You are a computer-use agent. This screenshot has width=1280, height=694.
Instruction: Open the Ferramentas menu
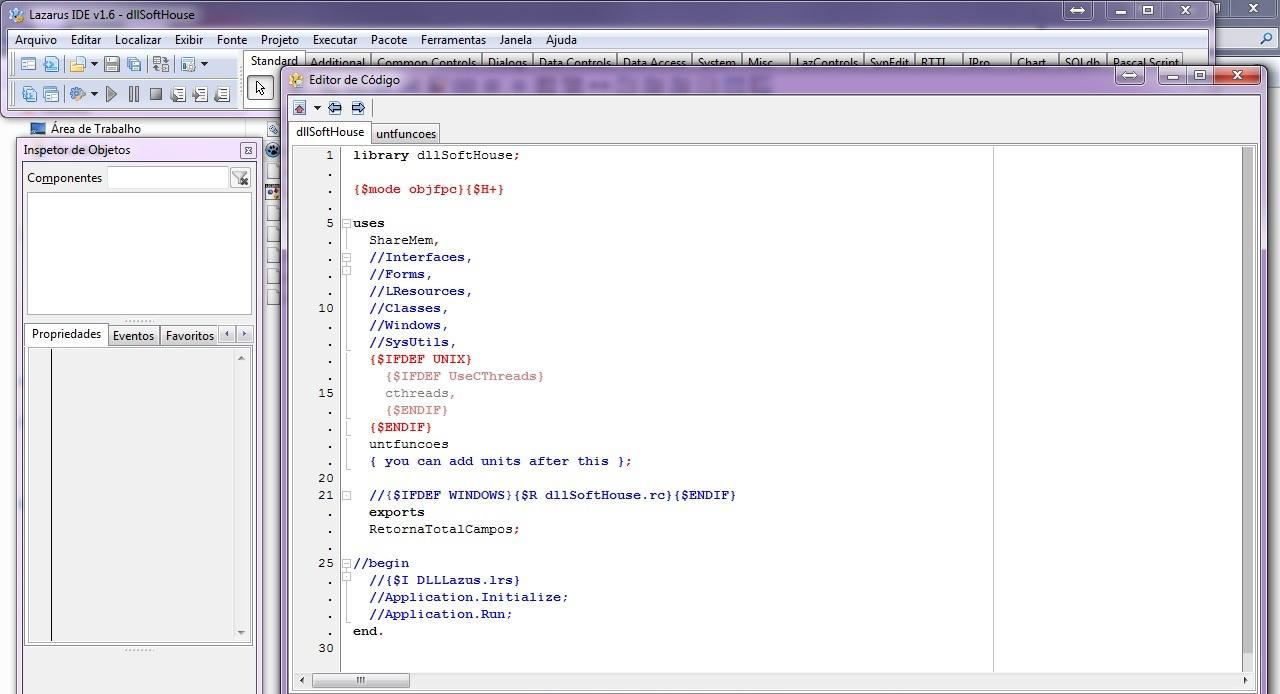click(453, 40)
